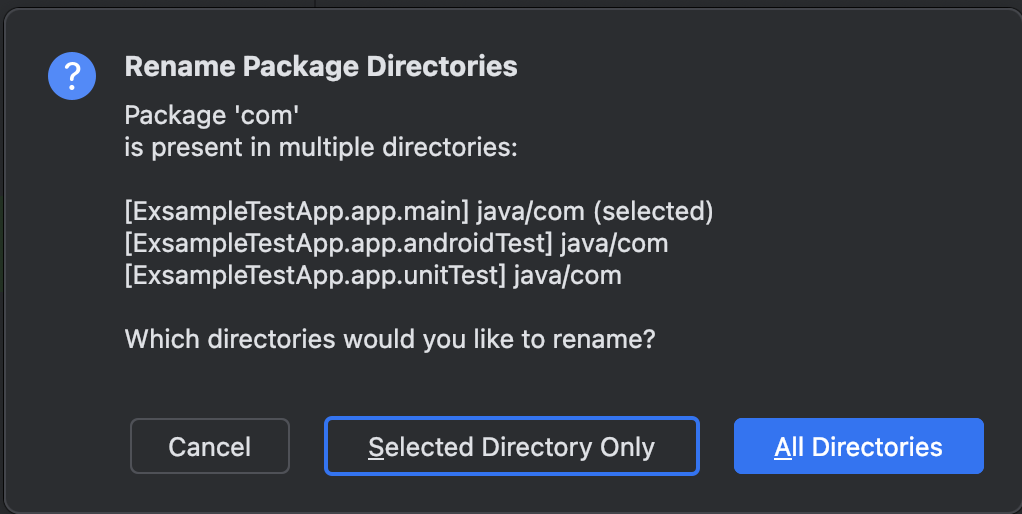Click the [ExsampleTestApp.app.main] module name
1022x514 pixels.
(x=297, y=211)
